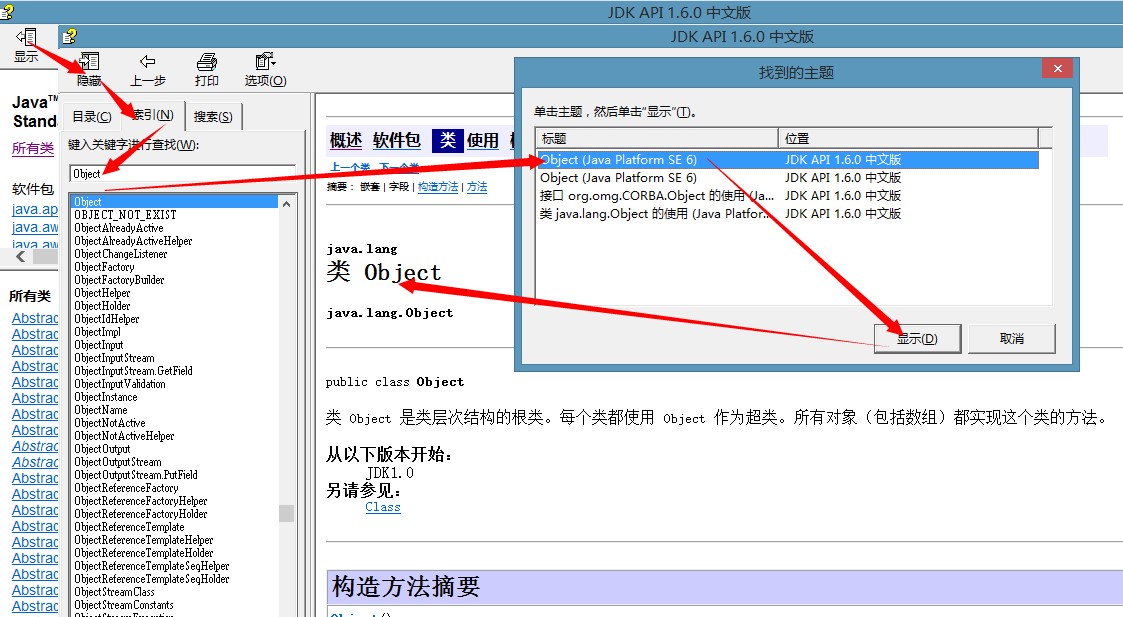1123x617 pixels.
Task: Select ObjectAlreadyActiveHelper in index list
Action: 133,241
